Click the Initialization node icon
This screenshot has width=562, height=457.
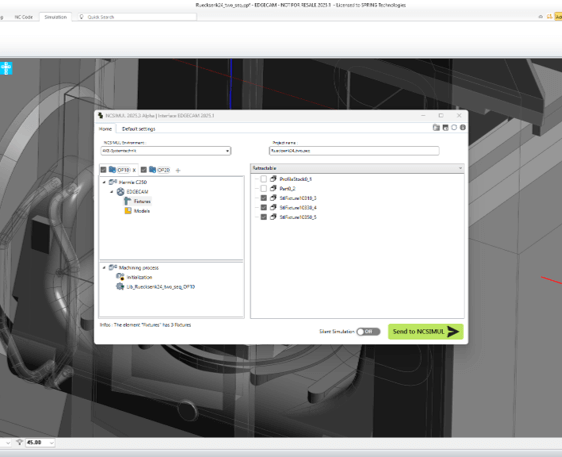pos(120,277)
